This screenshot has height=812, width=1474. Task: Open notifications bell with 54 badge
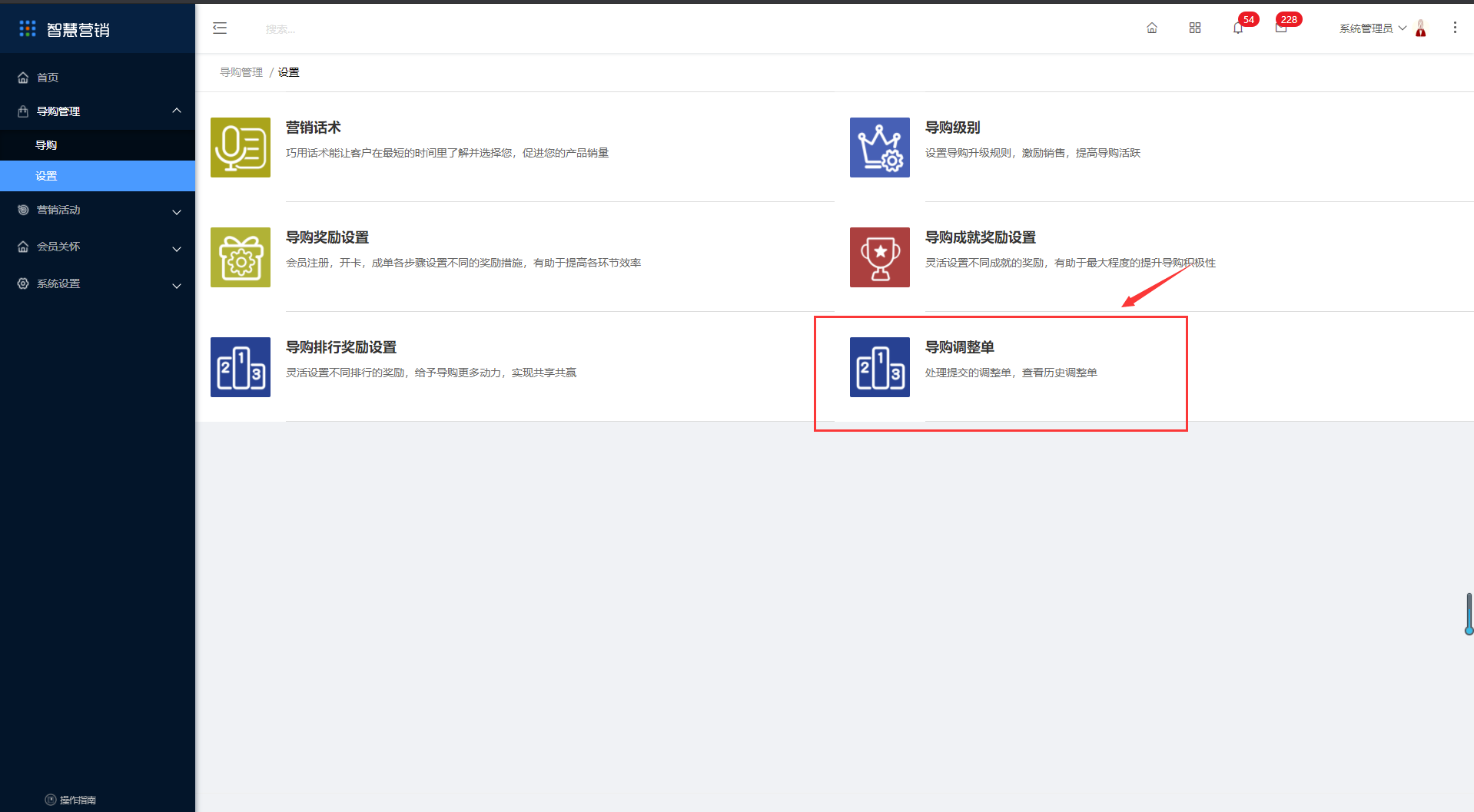click(x=1238, y=28)
